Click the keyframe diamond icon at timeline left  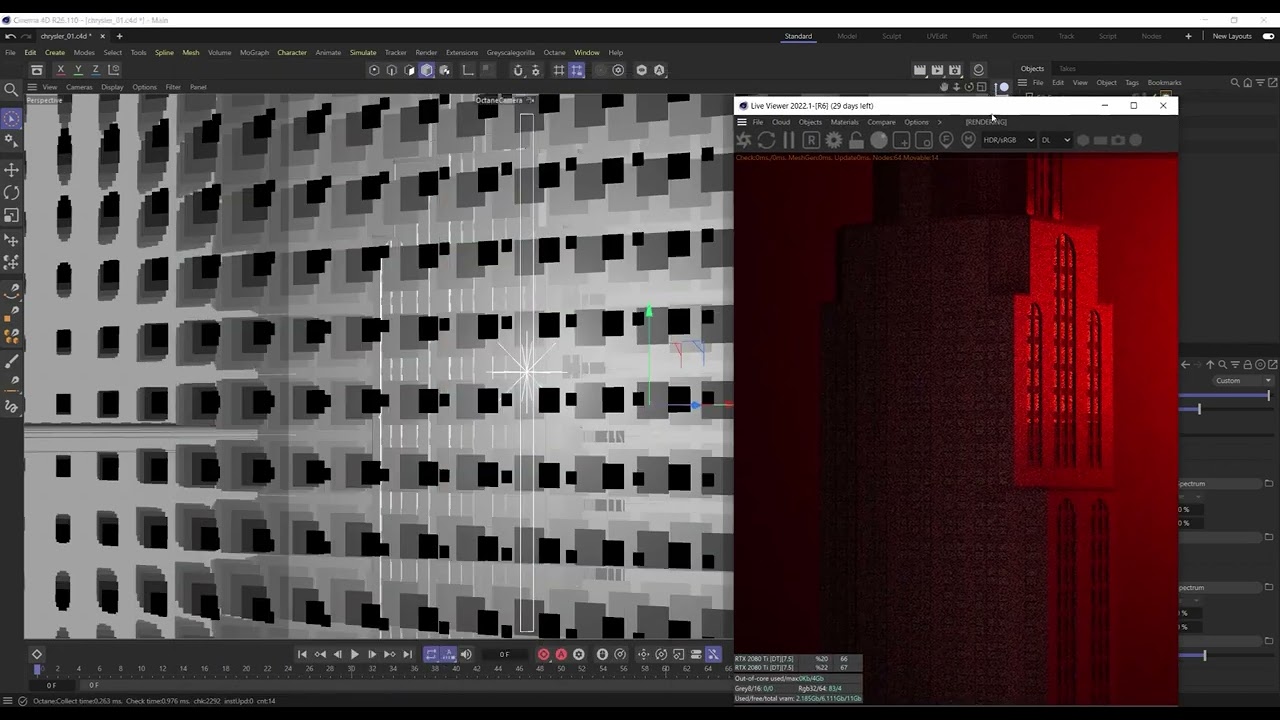pyautogui.click(x=37, y=655)
